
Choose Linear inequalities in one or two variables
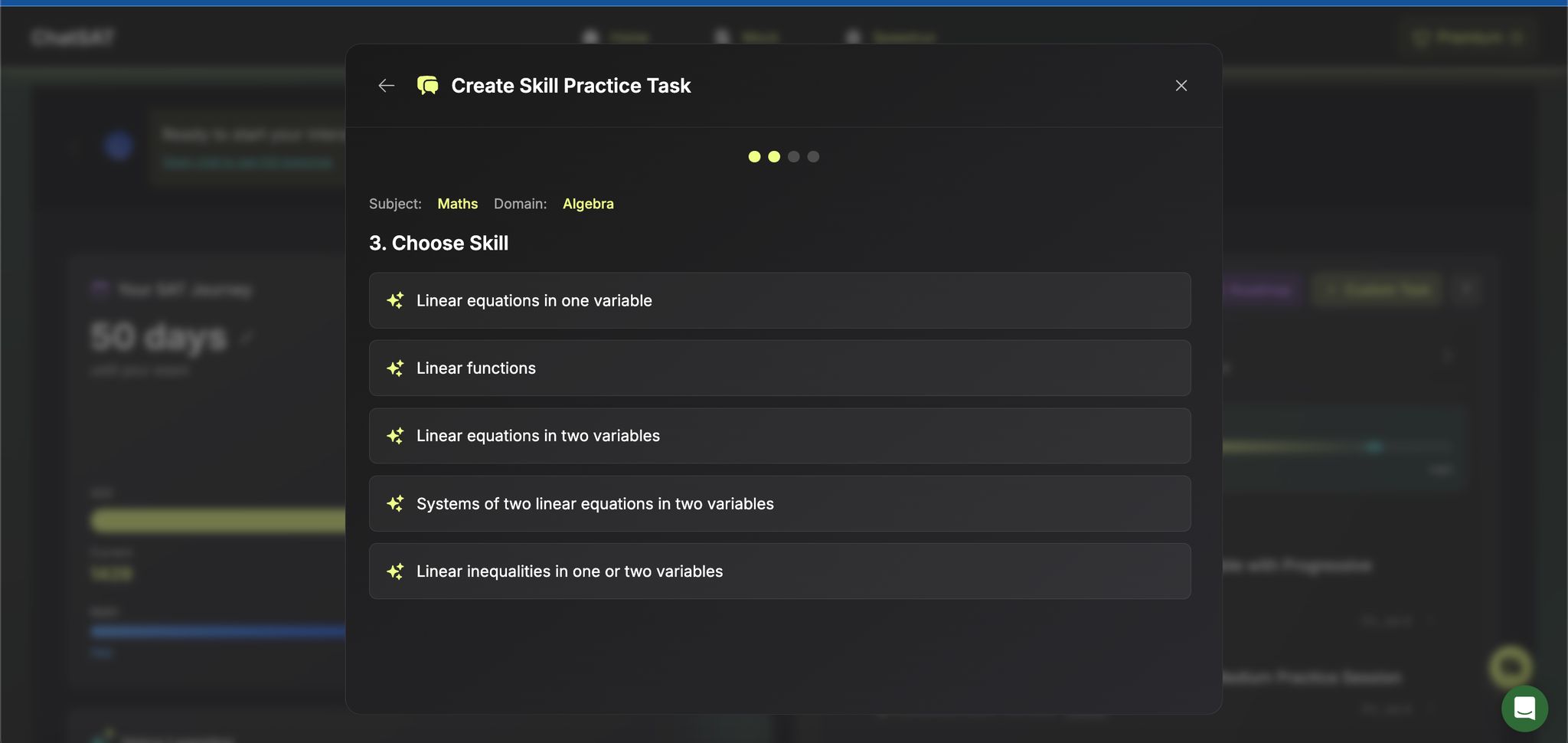coord(779,571)
